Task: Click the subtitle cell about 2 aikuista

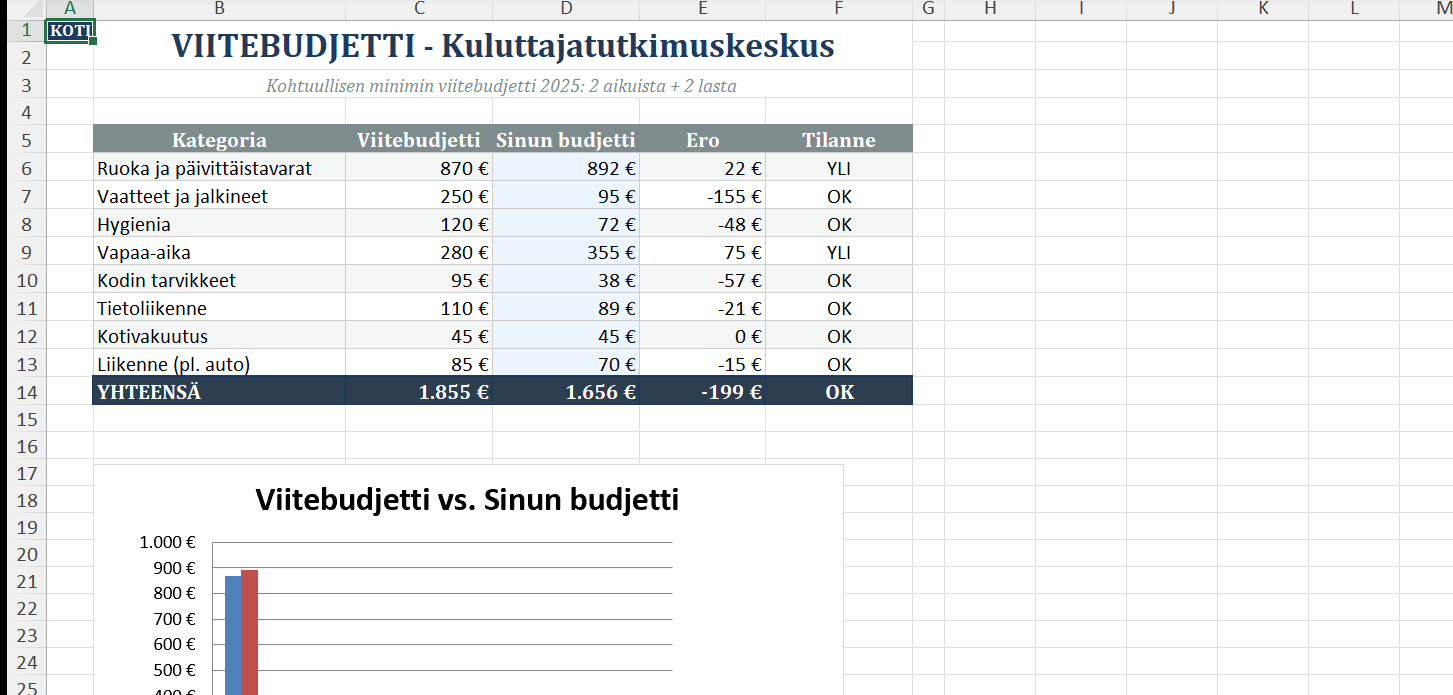Action: (501, 86)
